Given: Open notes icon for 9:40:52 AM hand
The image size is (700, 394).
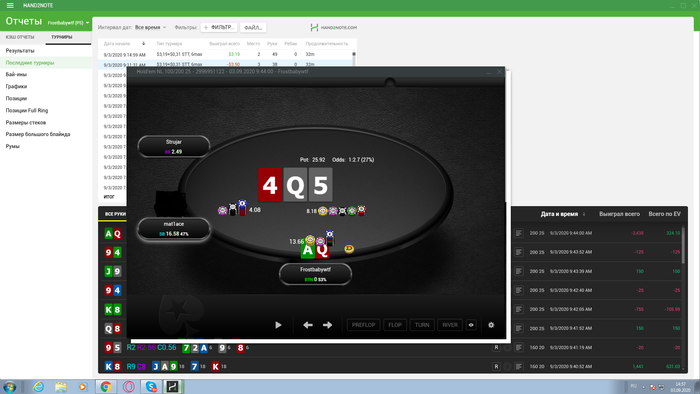Looking at the screenshot, I should pos(518,366).
